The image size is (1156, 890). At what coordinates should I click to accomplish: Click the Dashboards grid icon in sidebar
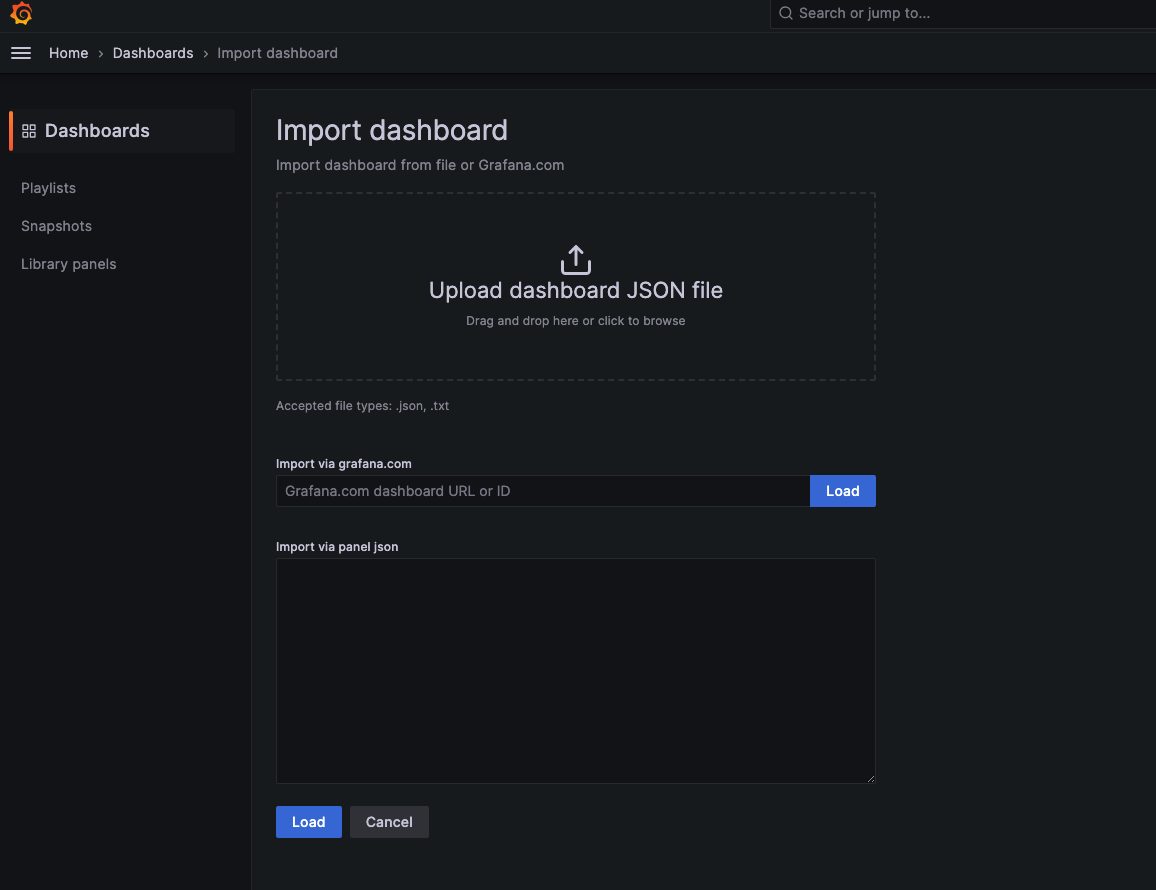(29, 131)
